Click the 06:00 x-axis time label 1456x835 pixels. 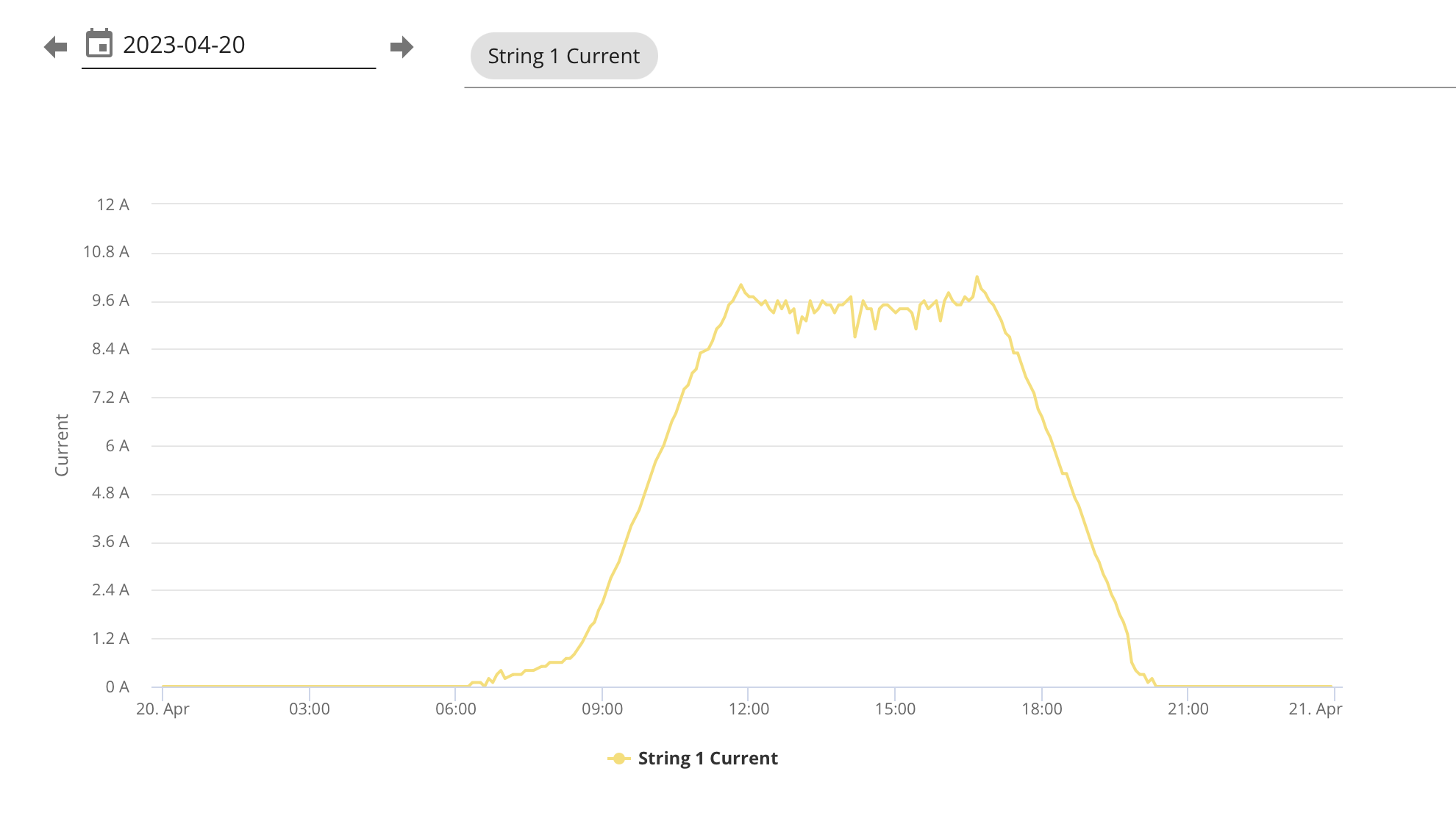[456, 709]
